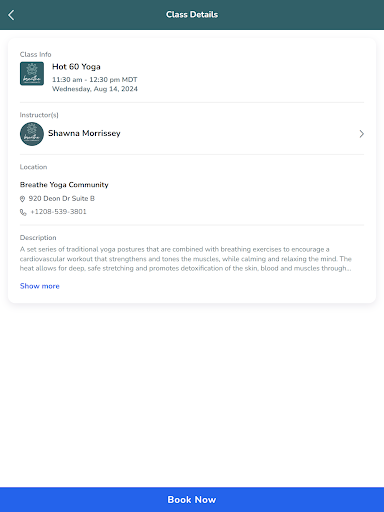Image resolution: width=384 pixels, height=512 pixels.
Task: Click the Location section label
Action: tap(33, 167)
